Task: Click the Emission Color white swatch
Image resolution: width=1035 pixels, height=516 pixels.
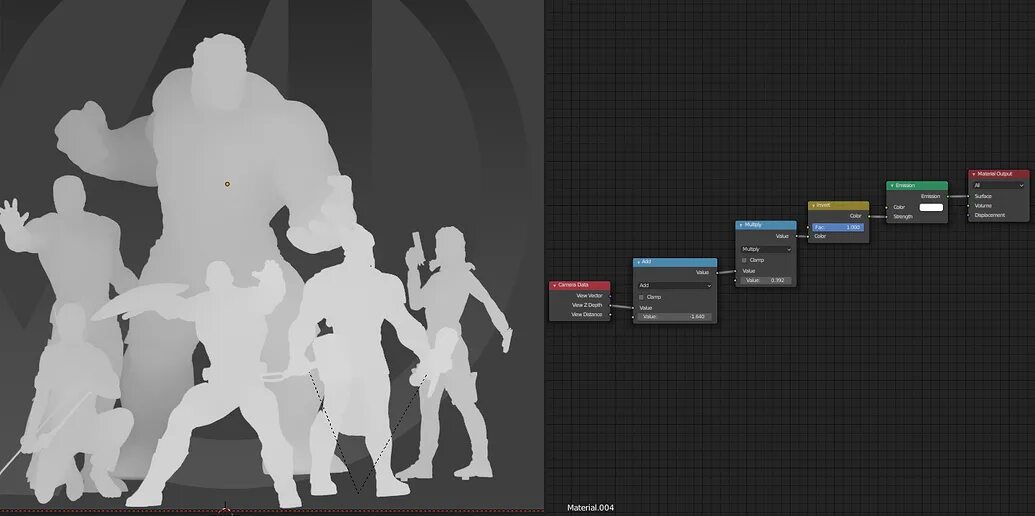Action: (931, 207)
